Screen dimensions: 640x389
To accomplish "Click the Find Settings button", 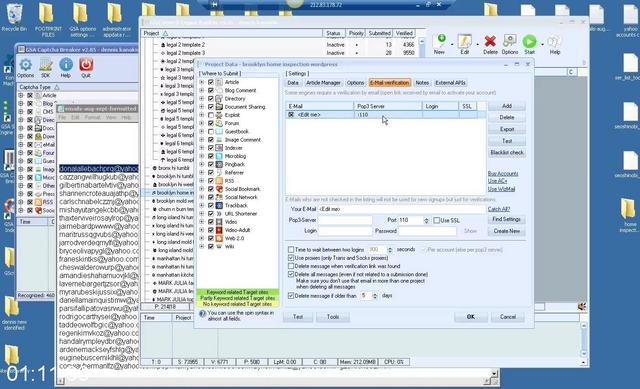I will click(507, 219).
